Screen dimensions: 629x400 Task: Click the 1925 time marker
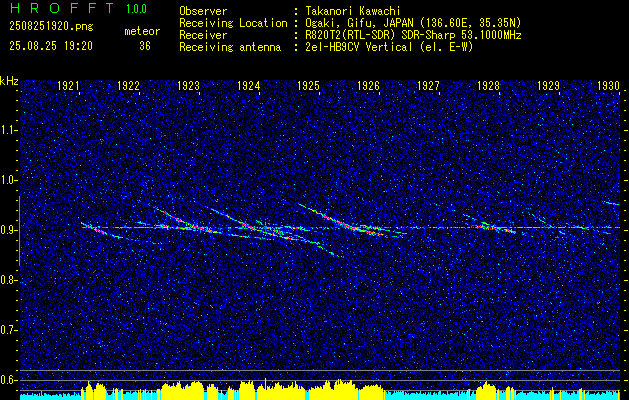(308, 85)
